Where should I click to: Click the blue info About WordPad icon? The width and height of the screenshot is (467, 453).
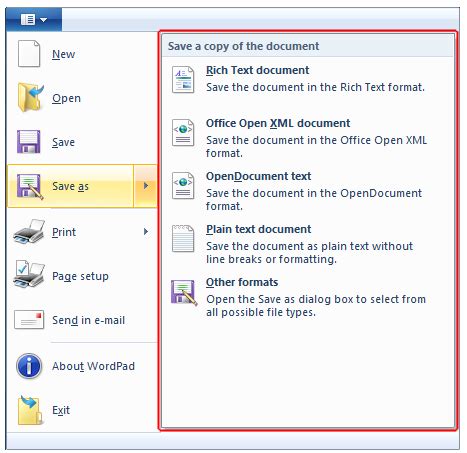29,366
